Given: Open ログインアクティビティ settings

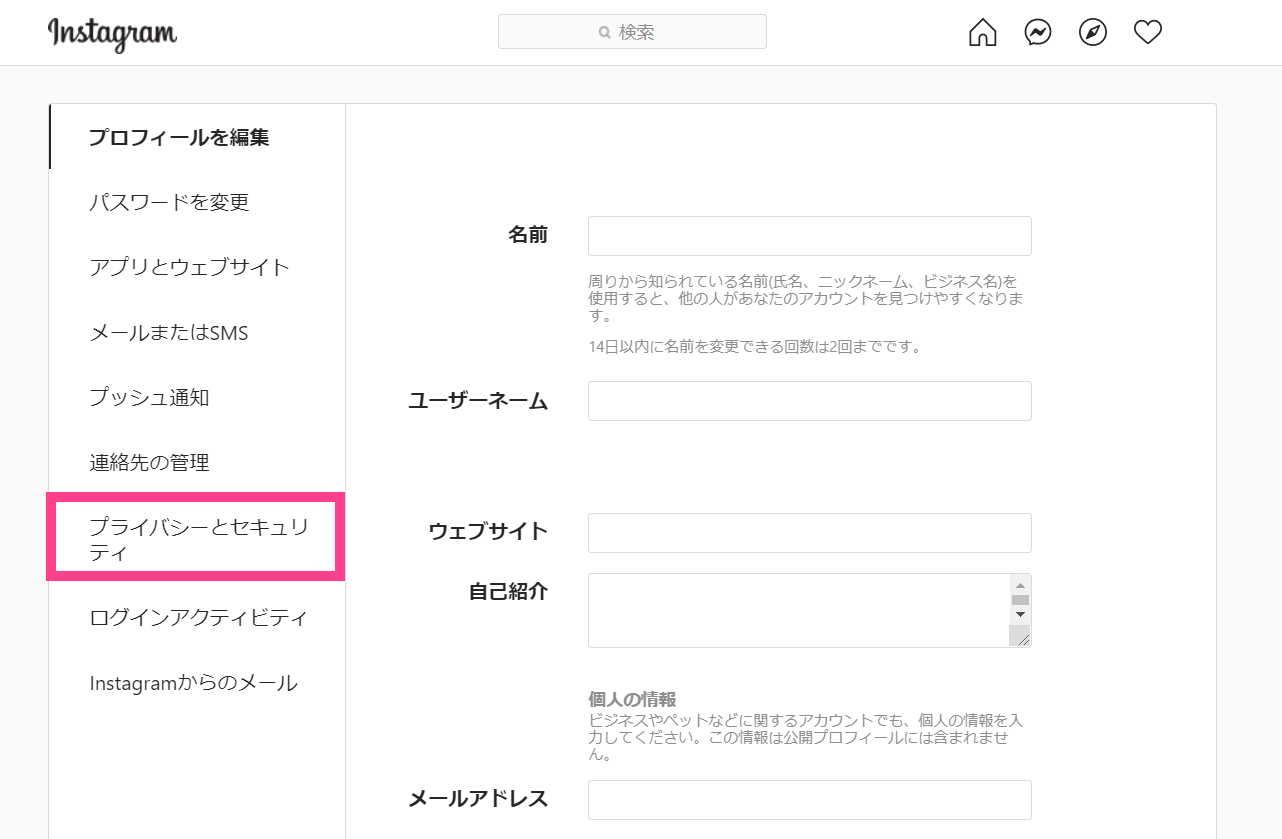Looking at the screenshot, I should [197, 617].
